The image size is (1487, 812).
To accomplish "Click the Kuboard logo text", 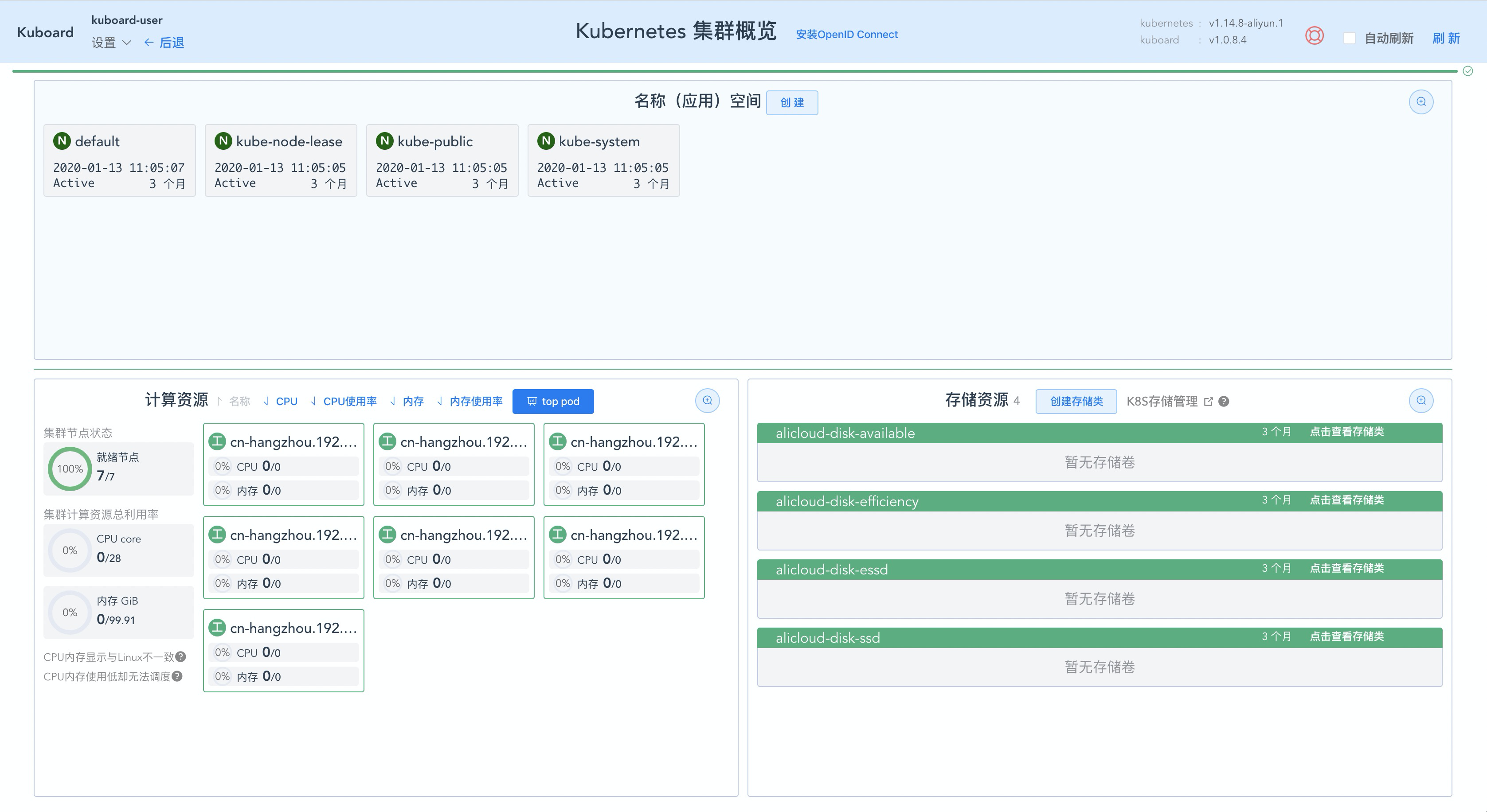I will [x=45, y=32].
